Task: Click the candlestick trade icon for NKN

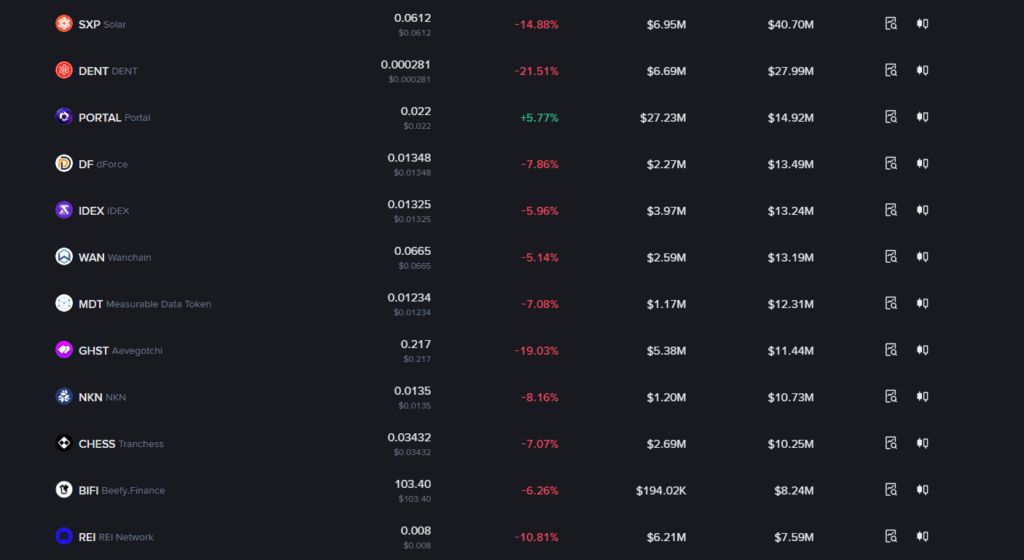Action: 923,397
